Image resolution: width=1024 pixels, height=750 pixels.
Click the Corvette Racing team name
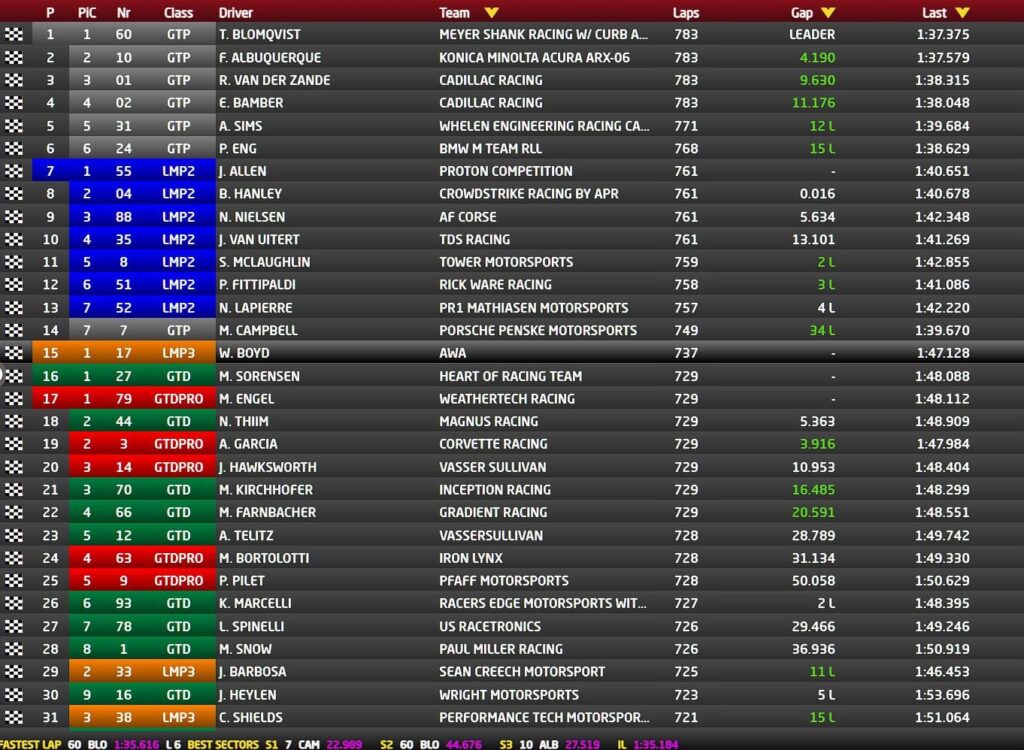pyautogui.click(x=493, y=444)
